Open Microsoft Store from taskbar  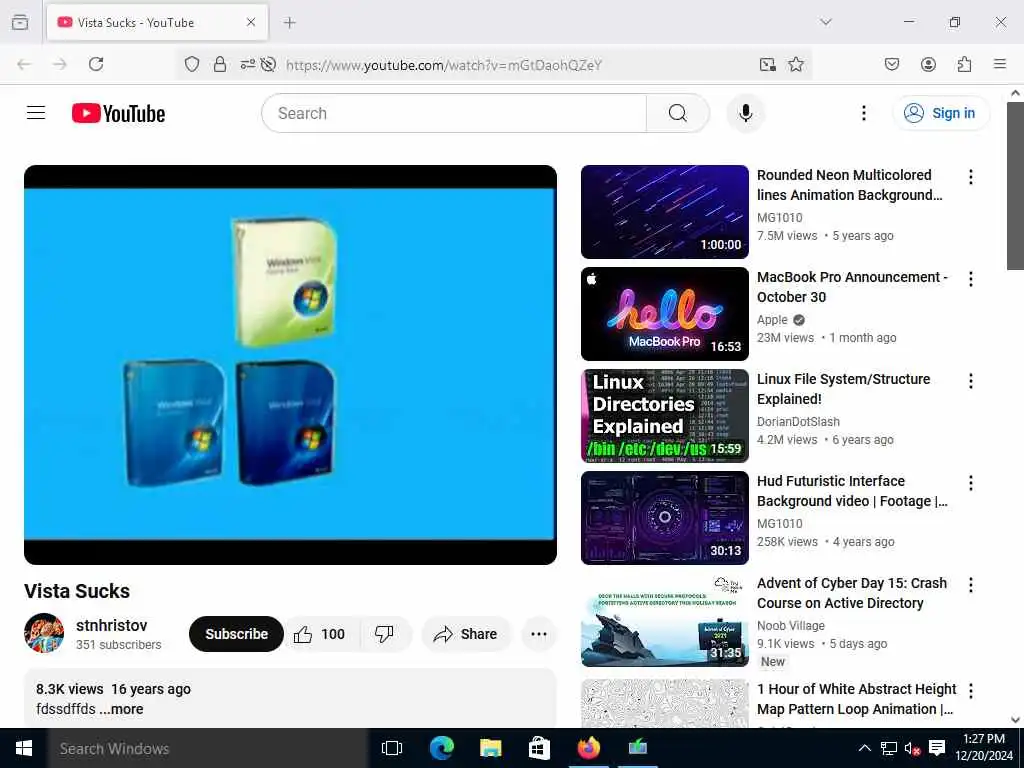pos(539,748)
